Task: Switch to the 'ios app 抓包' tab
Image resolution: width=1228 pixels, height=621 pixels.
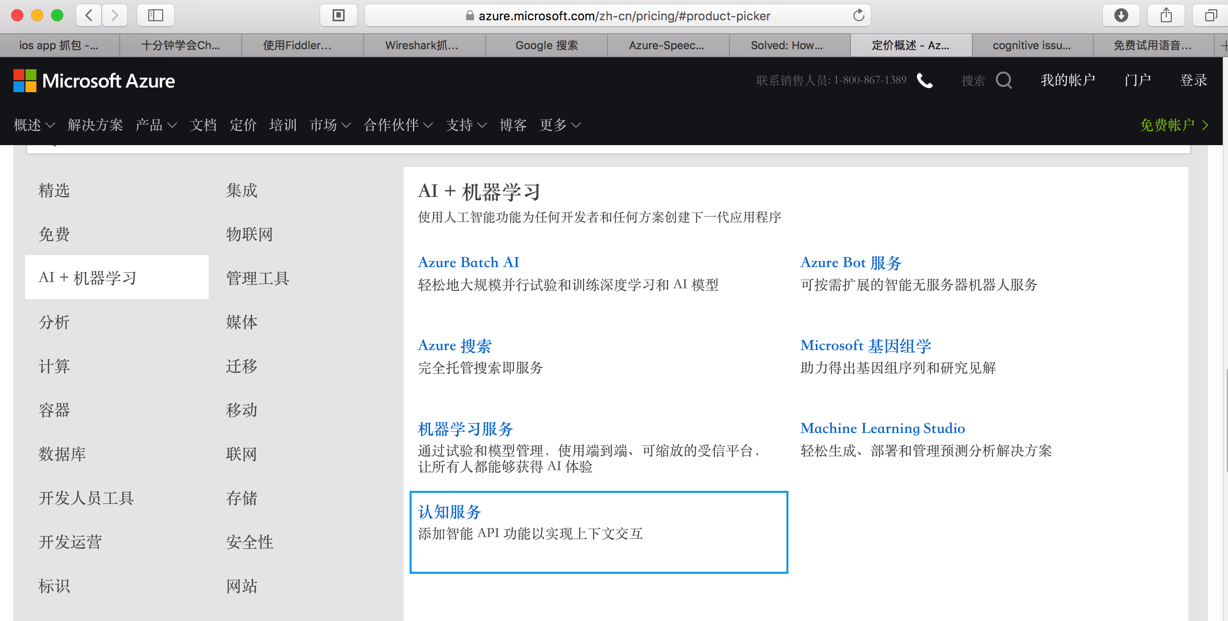Action: (x=59, y=45)
